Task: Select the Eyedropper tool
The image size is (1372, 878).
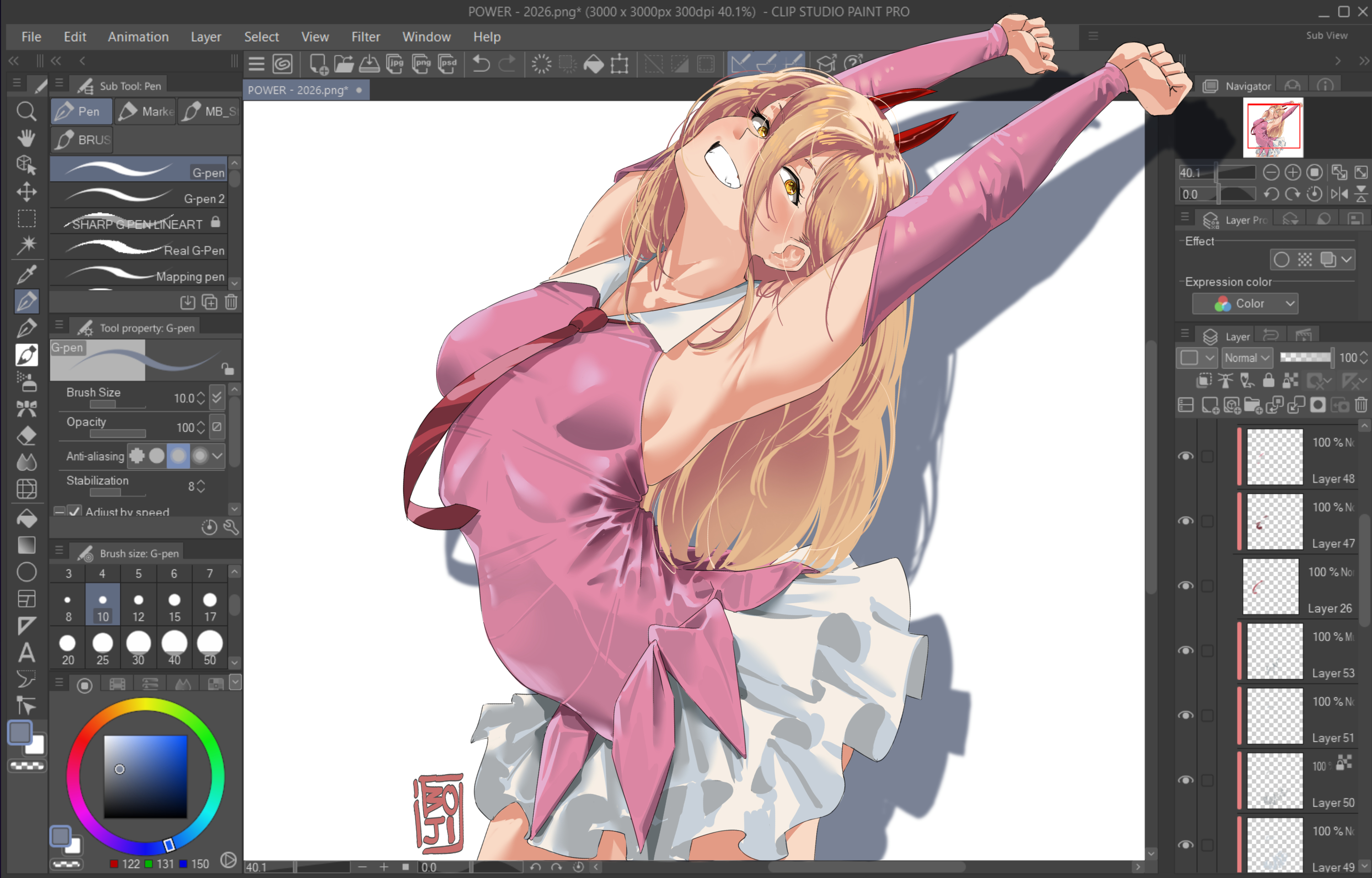Action: [26, 275]
